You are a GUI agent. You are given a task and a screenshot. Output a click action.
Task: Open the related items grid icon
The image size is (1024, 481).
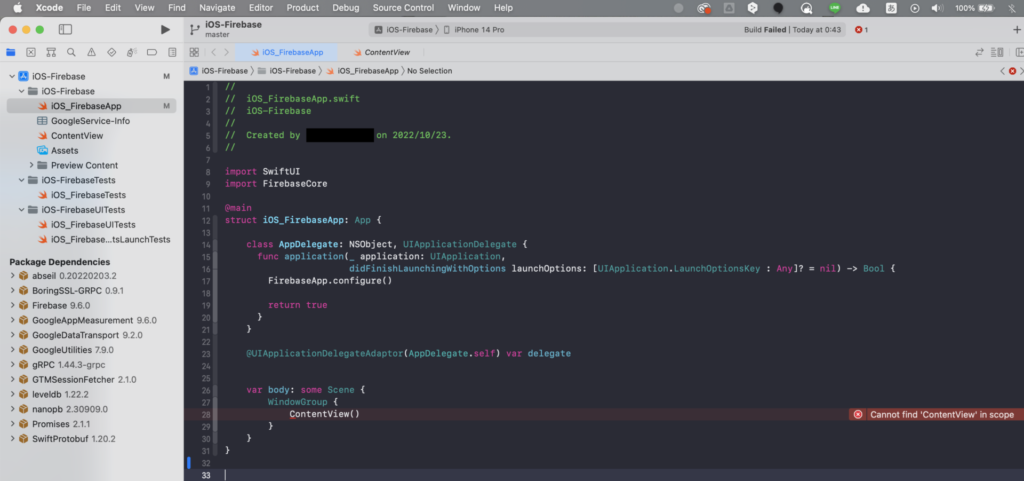click(x=194, y=52)
